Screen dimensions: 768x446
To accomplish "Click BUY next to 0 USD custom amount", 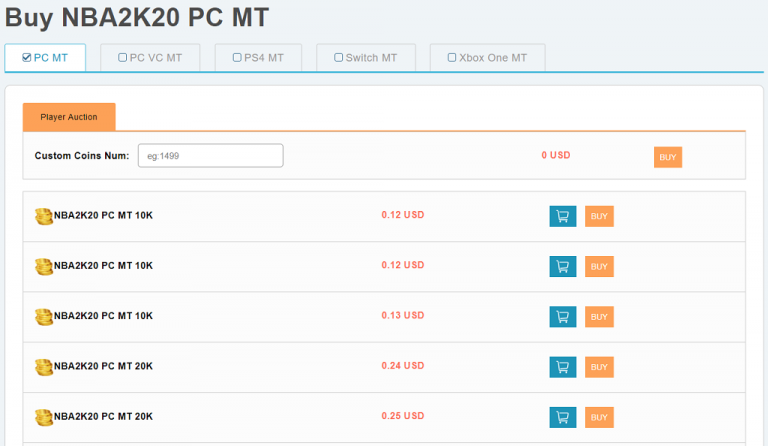I will pos(668,157).
